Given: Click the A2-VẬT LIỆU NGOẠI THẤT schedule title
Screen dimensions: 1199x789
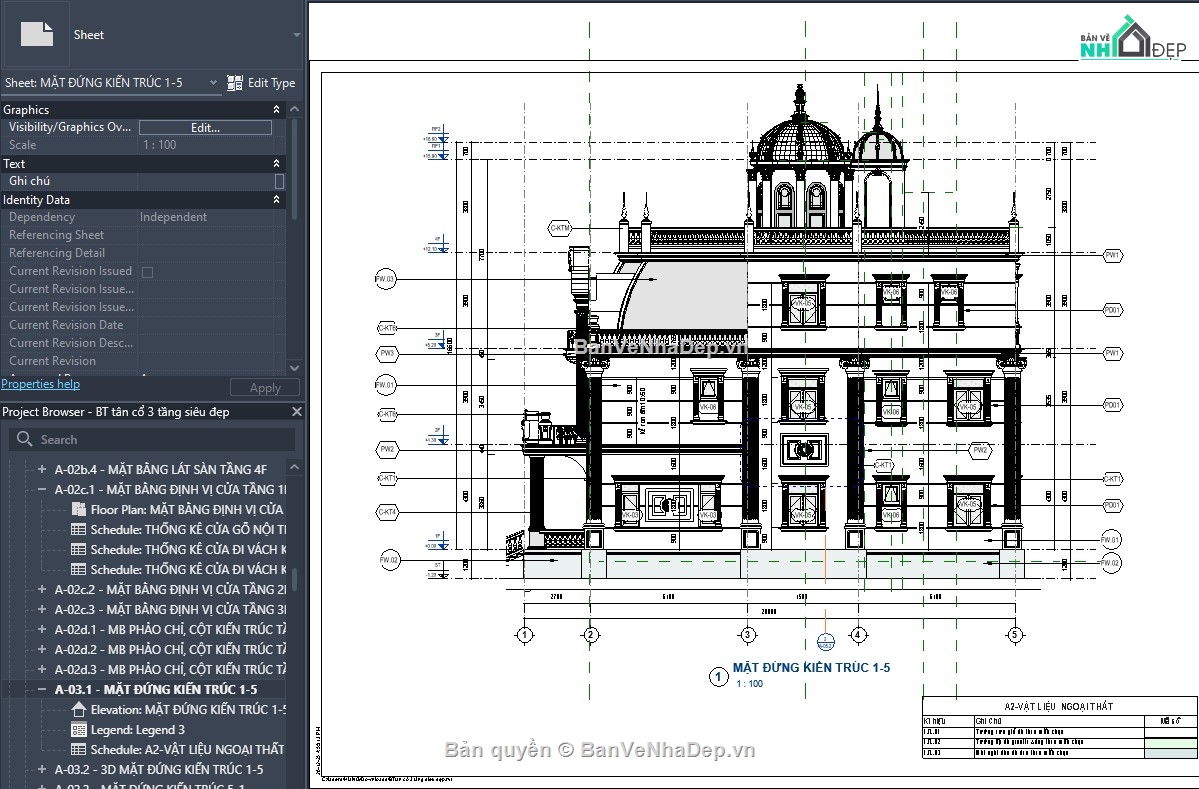Looking at the screenshot, I should 1058,706.
